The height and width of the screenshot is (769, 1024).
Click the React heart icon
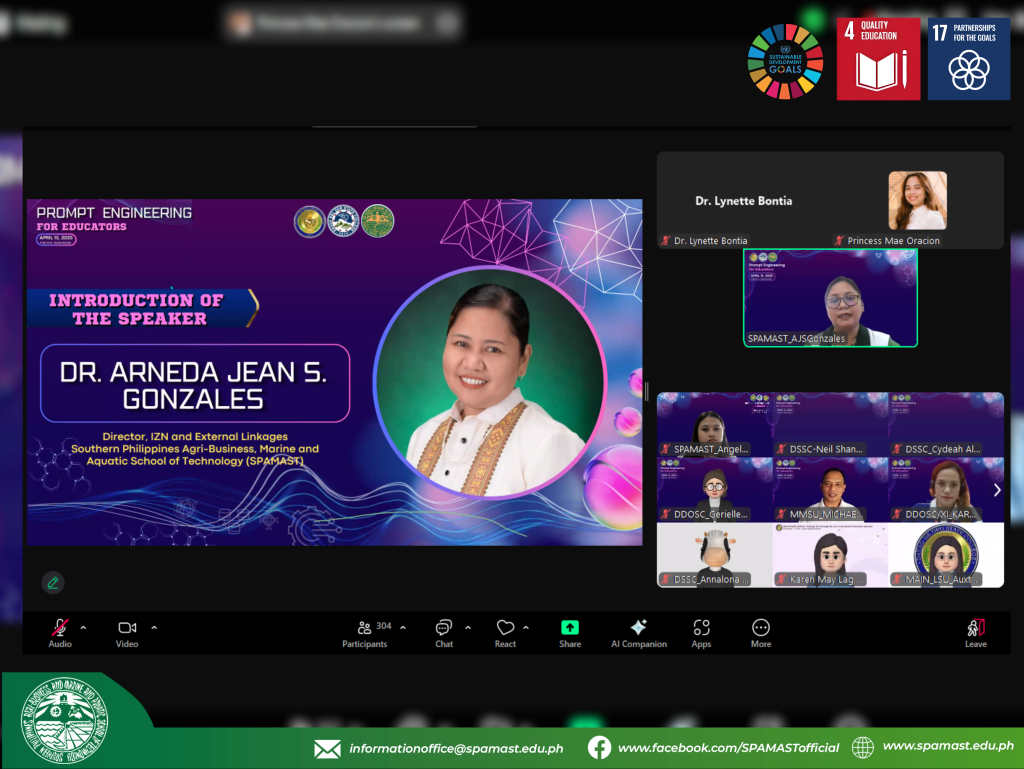coord(505,629)
